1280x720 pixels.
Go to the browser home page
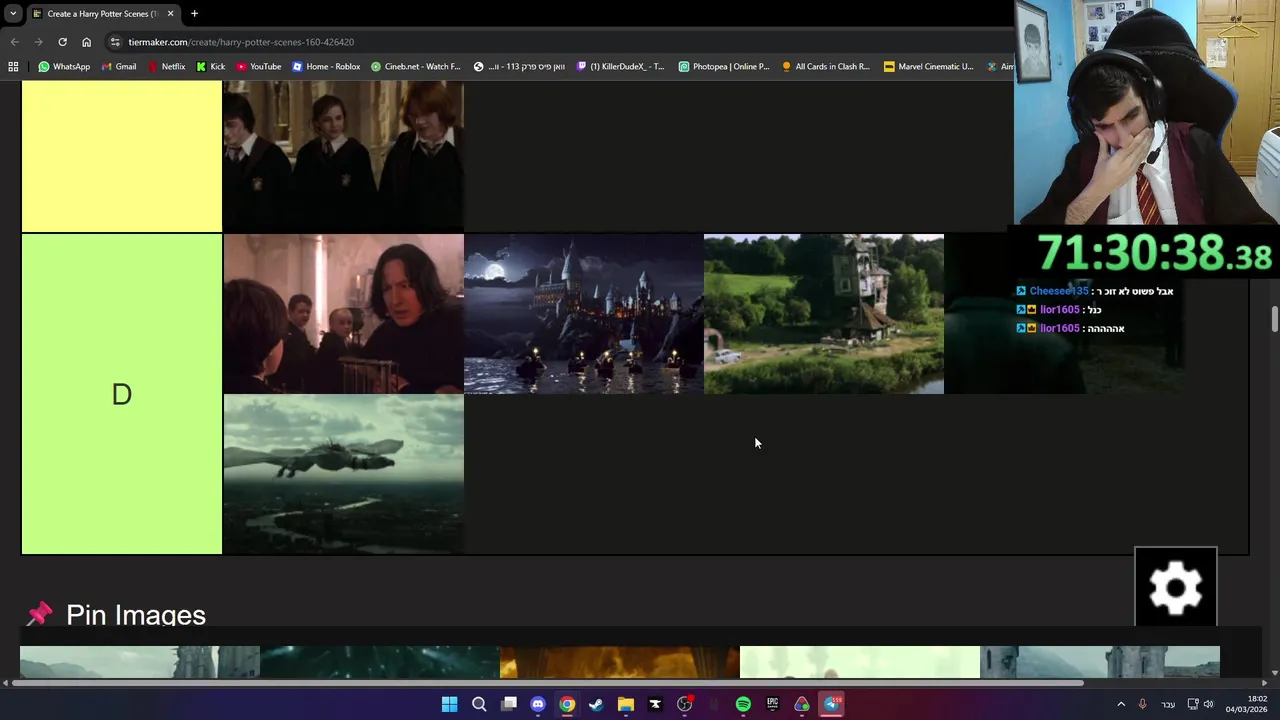click(x=86, y=42)
